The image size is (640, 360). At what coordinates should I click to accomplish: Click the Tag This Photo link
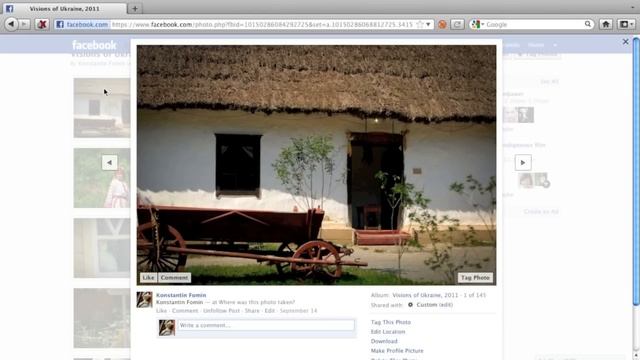(391, 322)
